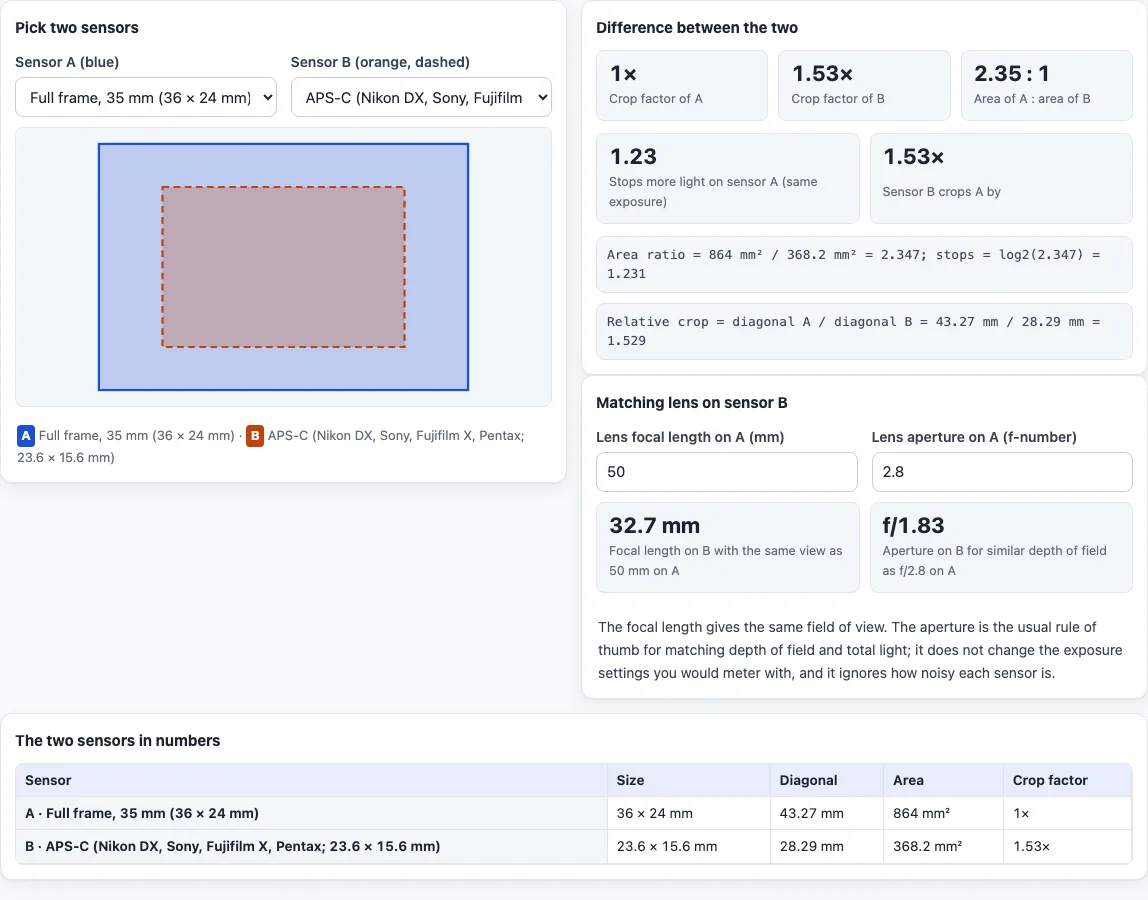1148x900 pixels.
Task: Select the '1×' crop factor of A value
Action: pos(623,73)
